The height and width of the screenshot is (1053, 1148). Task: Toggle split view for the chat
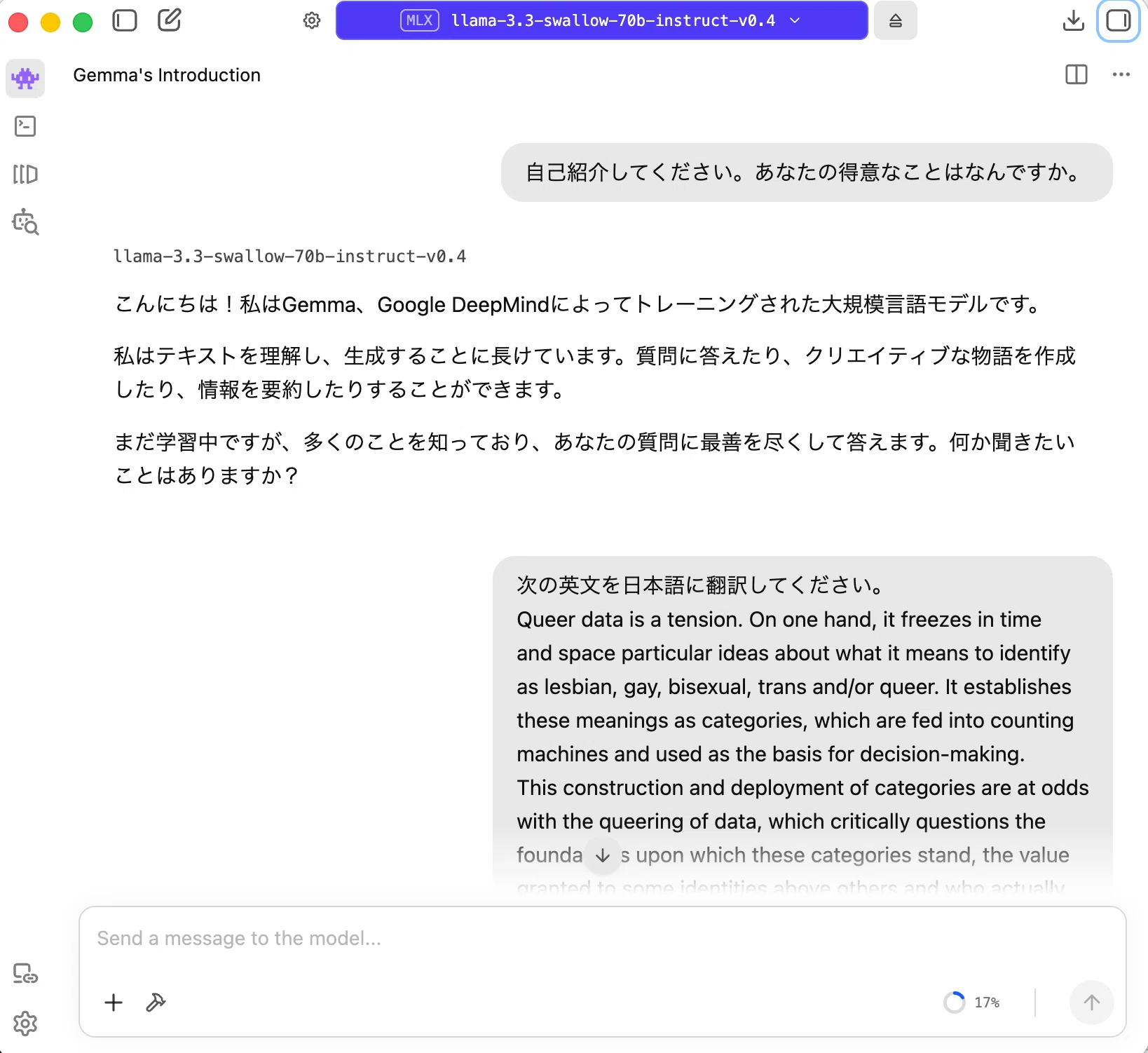pos(1077,74)
